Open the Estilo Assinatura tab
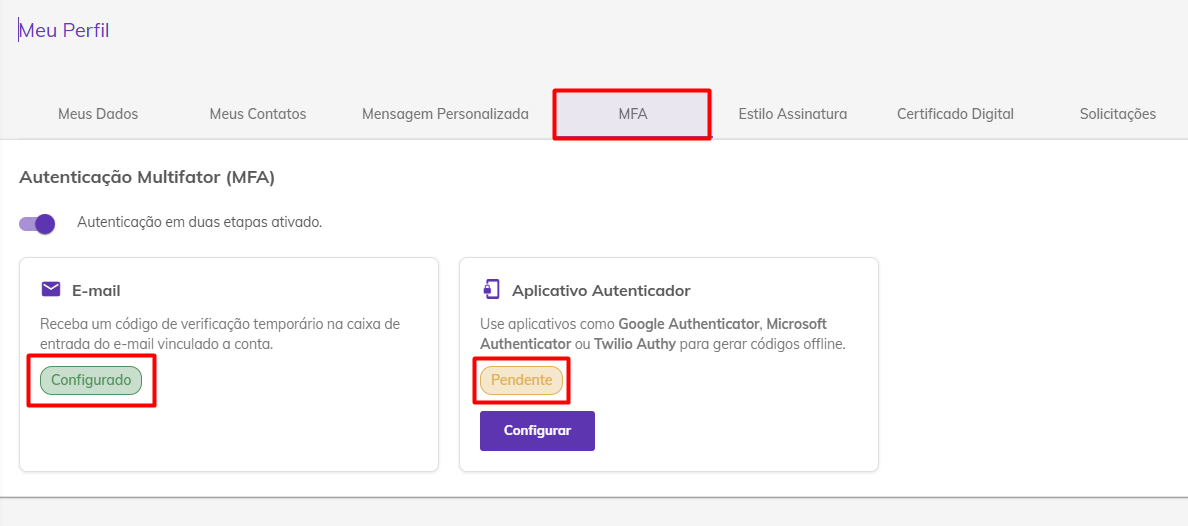 [x=793, y=114]
